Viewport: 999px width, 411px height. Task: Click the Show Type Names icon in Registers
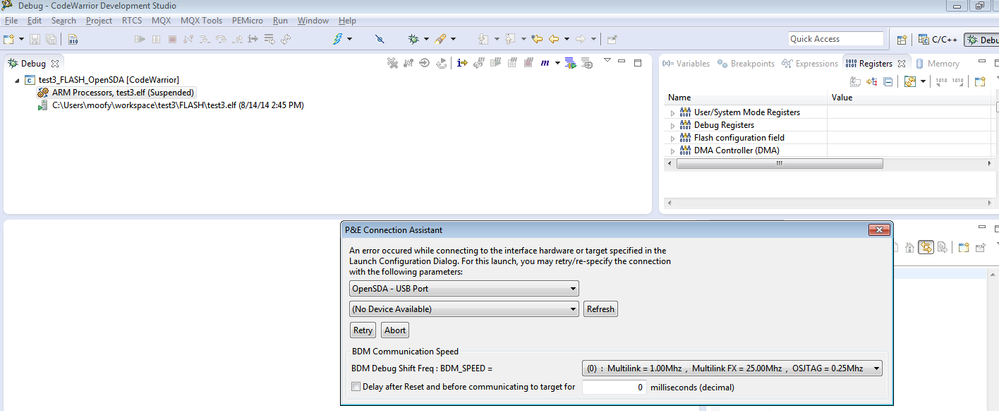pos(856,82)
